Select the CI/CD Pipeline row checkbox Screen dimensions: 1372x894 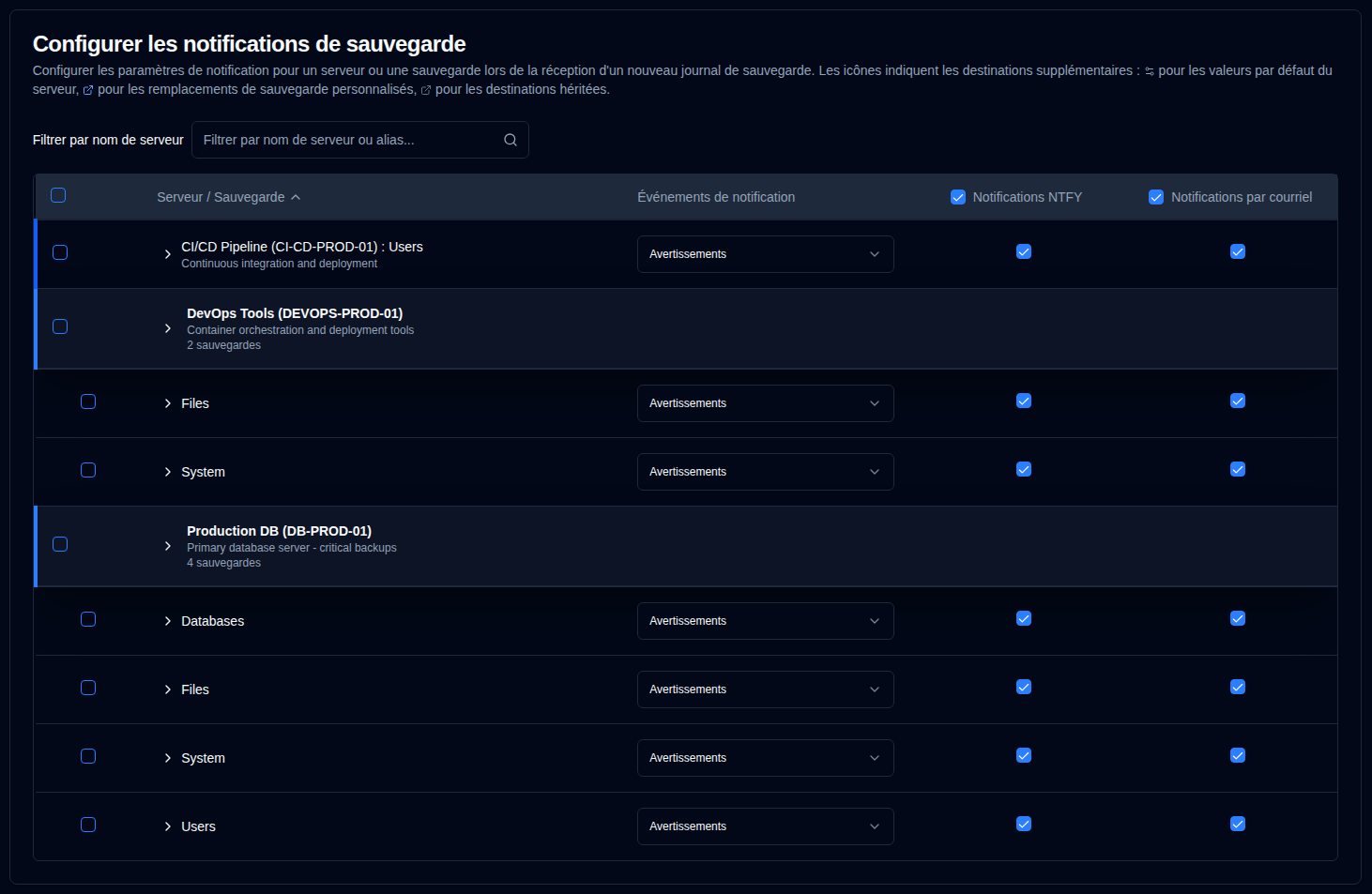click(60, 252)
